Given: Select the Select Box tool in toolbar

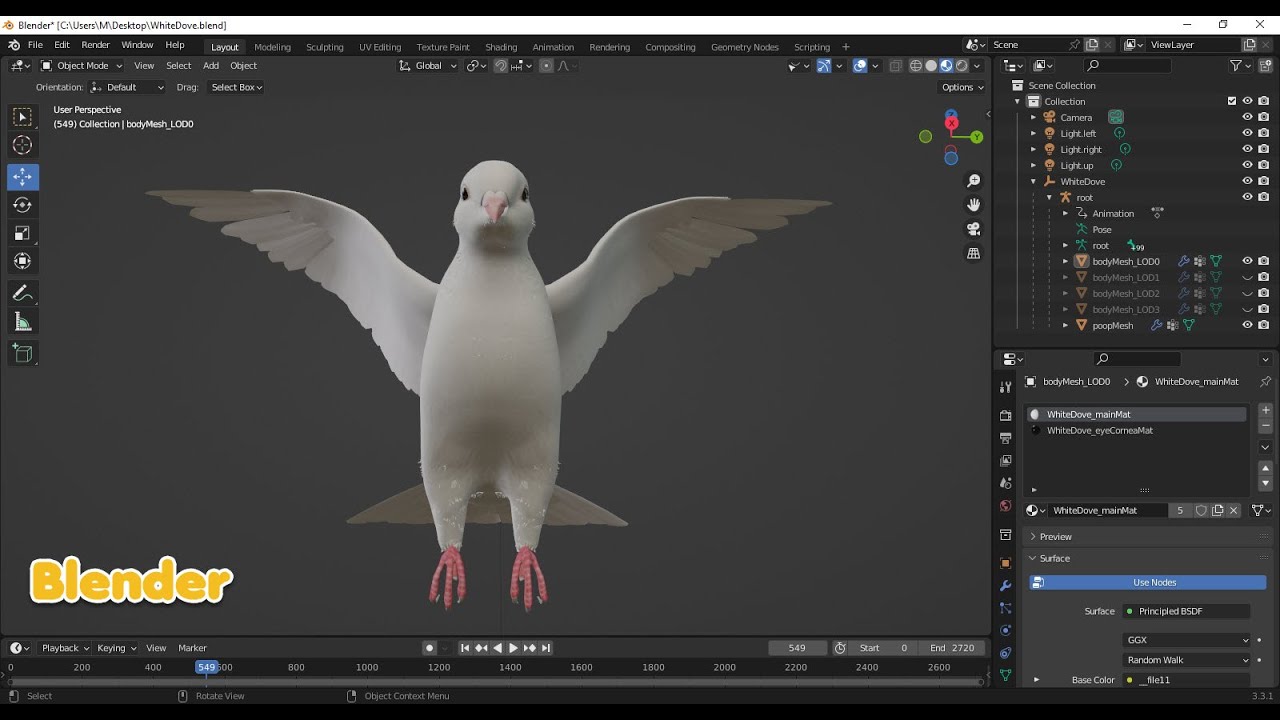Looking at the screenshot, I should 22,117.
